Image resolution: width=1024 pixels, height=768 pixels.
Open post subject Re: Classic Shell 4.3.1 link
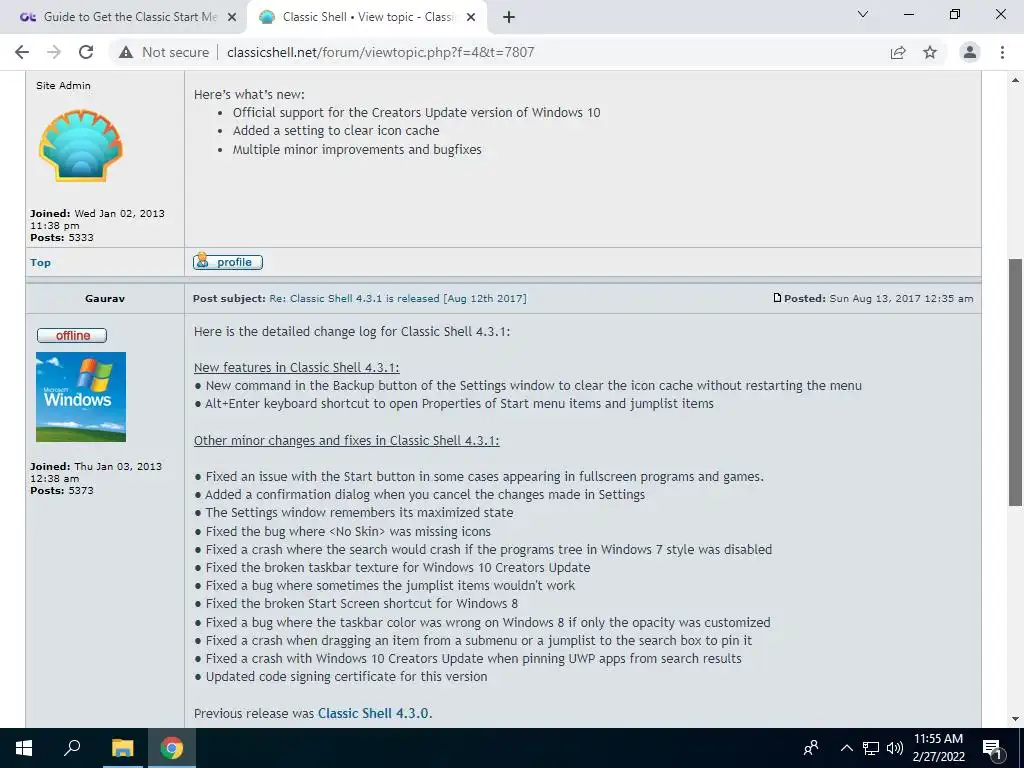pos(398,298)
